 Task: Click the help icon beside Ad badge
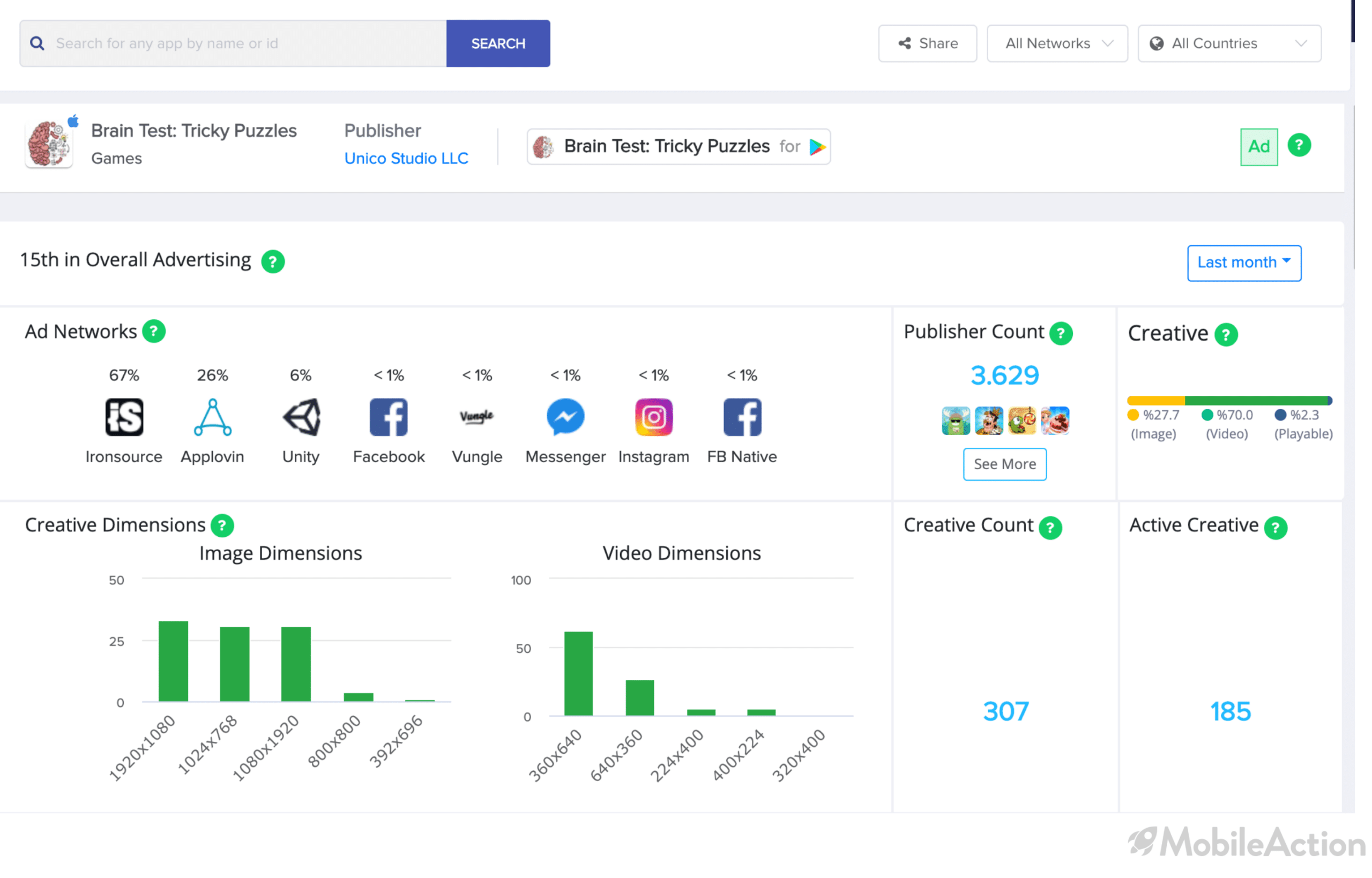pyautogui.click(x=1299, y=145)
